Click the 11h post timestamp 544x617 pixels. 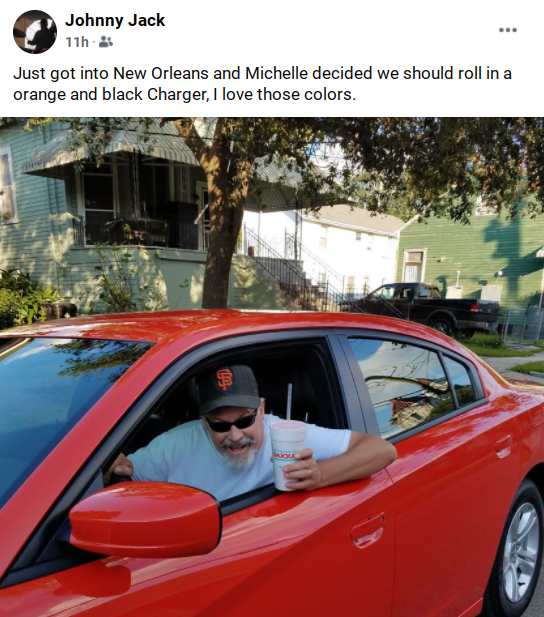77,42
